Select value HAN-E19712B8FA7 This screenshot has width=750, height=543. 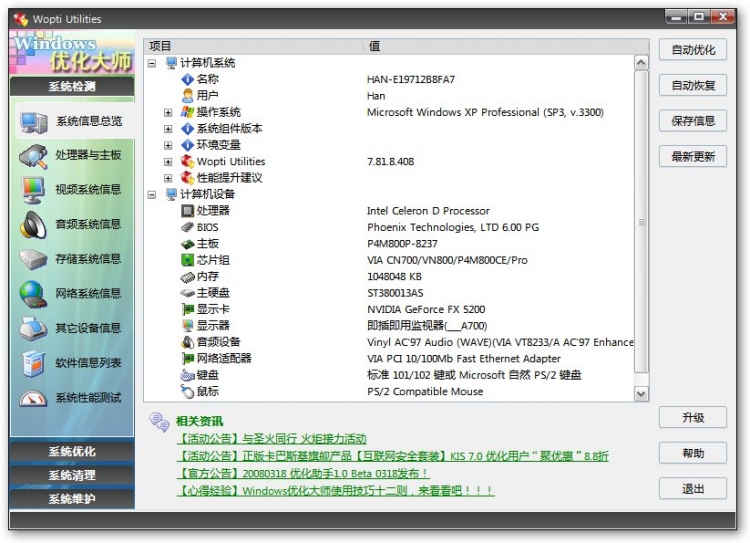click(411, 79)
